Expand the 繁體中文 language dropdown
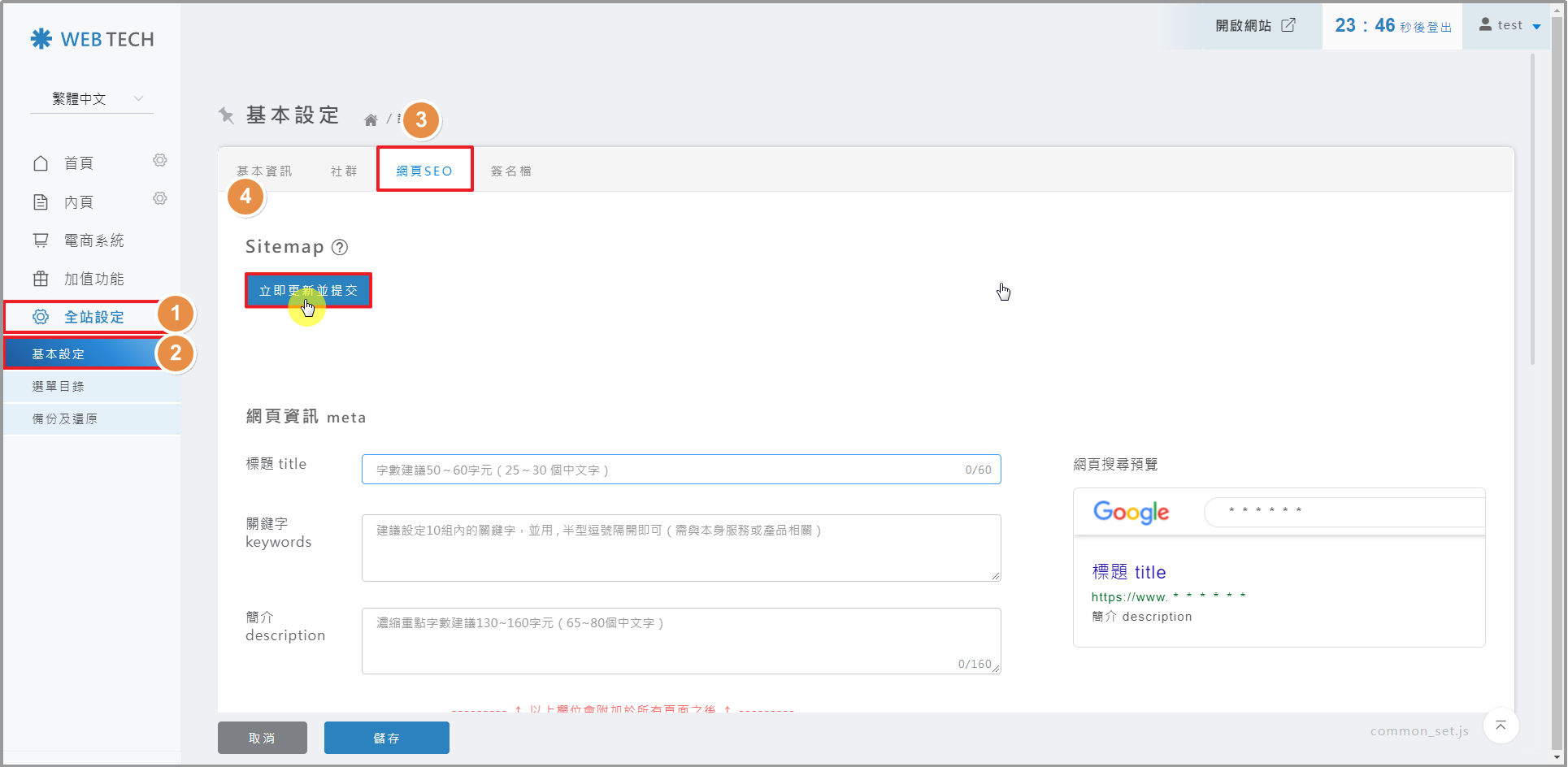This screenshot has width=1568, height=767. click(92, 99)
